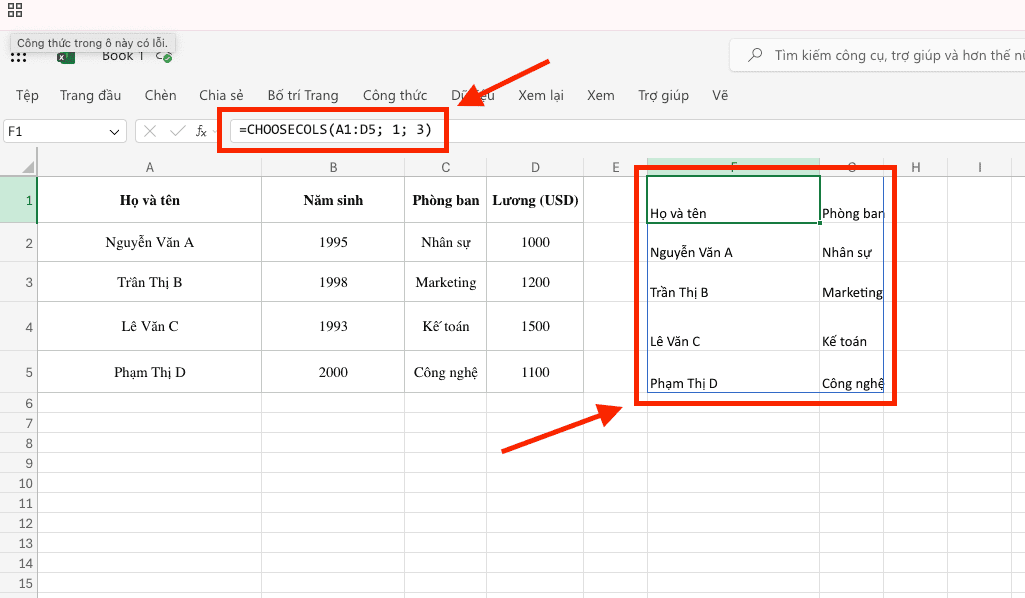Image resolution: width=1025 pixels, height=598 pixels.
Task: Click the Name Box showing F1
Action: [x=64, y=131]
